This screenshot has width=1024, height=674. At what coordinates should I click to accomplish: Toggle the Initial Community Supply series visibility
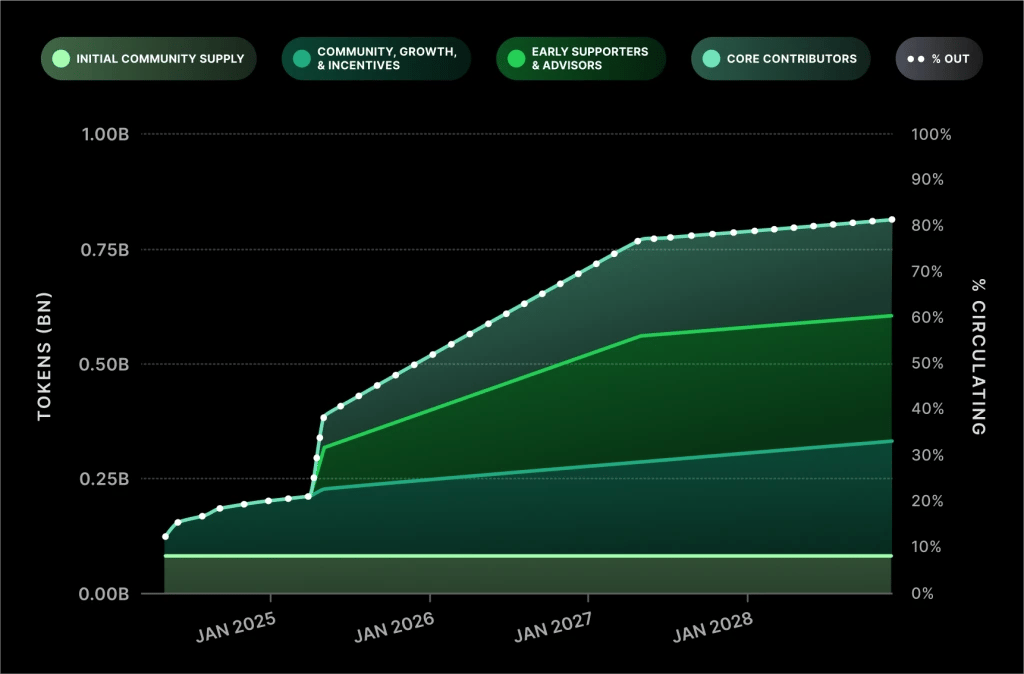(148, 59)
